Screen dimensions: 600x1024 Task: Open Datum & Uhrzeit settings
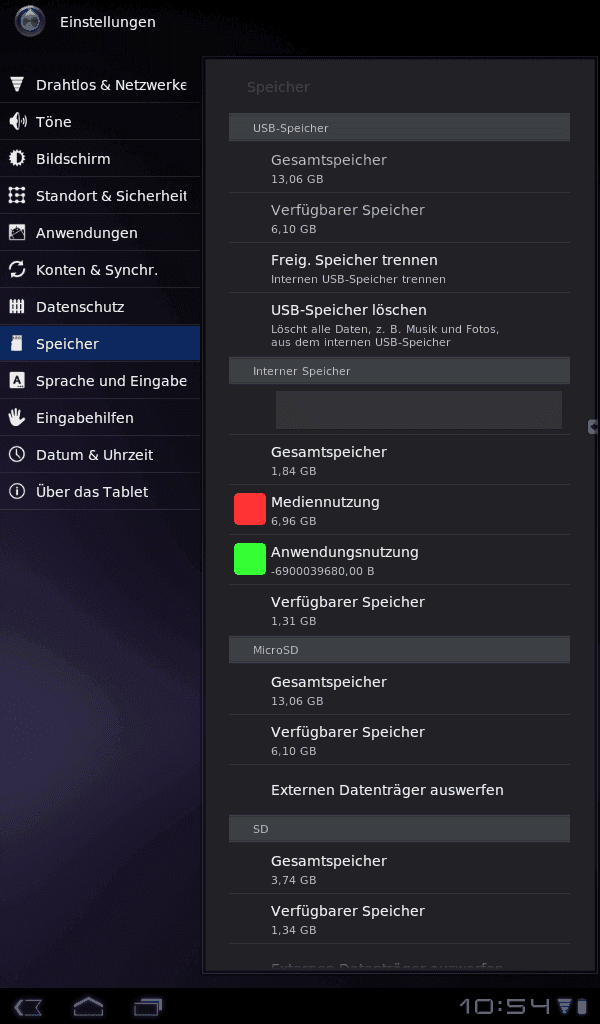(x=100, y=455)
